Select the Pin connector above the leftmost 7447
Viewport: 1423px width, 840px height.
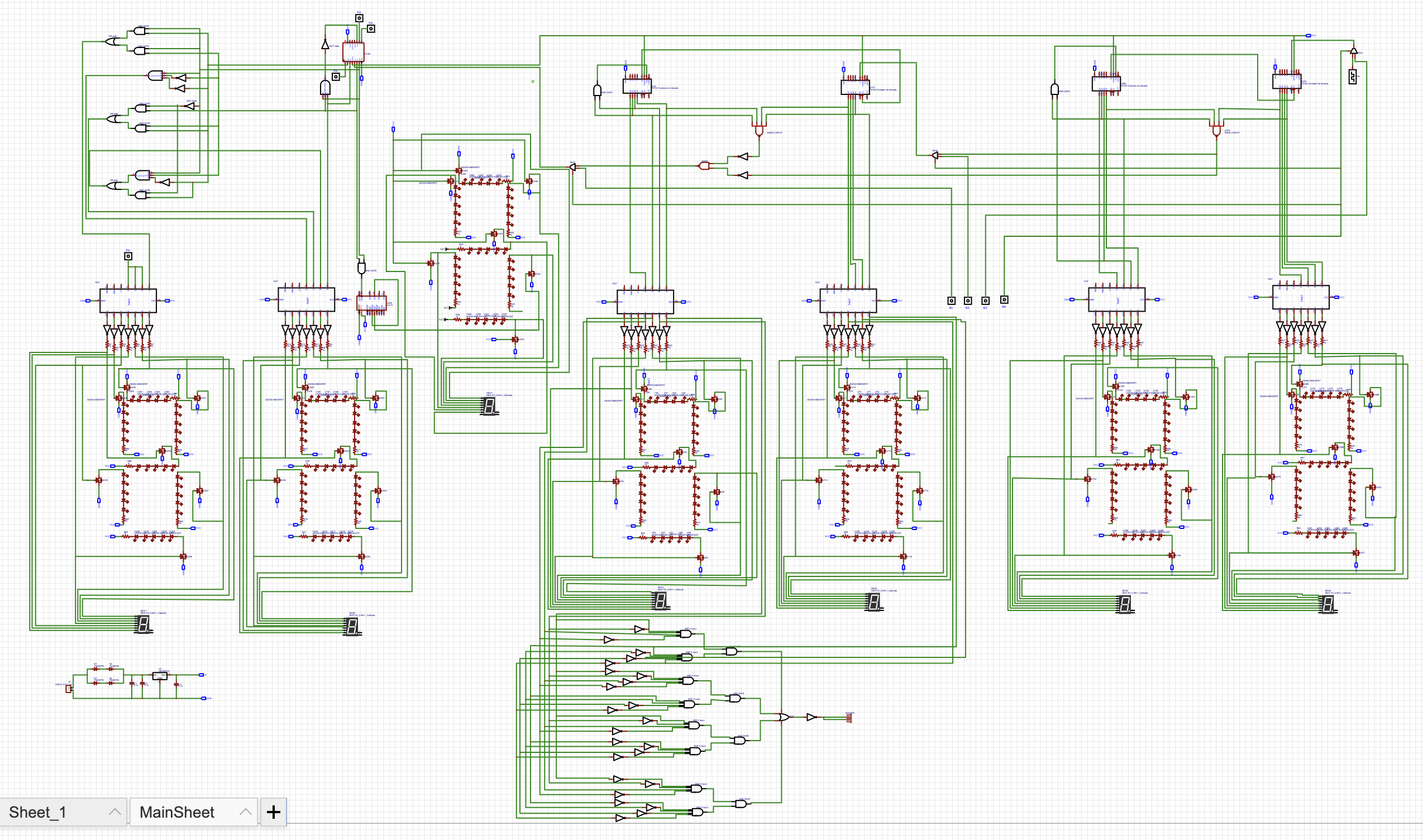[x=128, y=256]
